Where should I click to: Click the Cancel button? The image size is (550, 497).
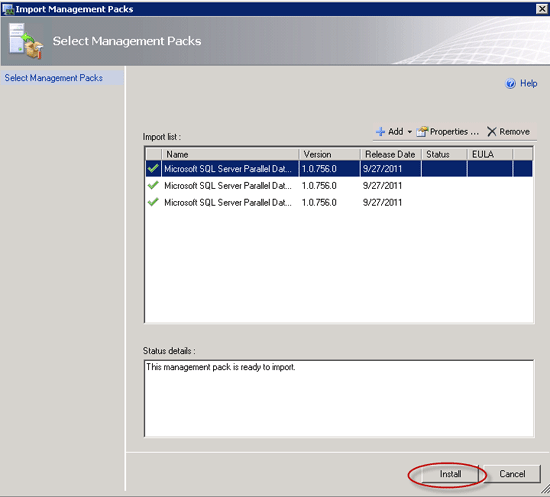click(512, 474)
